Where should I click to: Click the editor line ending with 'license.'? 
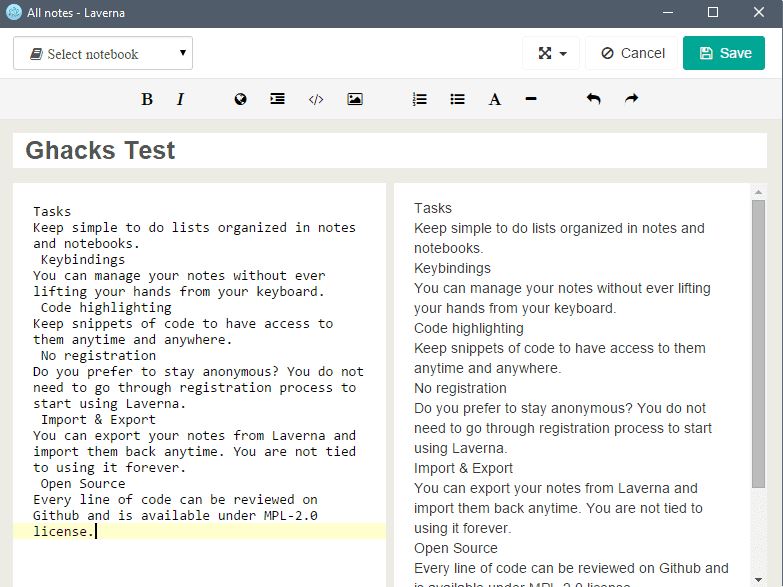(x=199, y=531)
